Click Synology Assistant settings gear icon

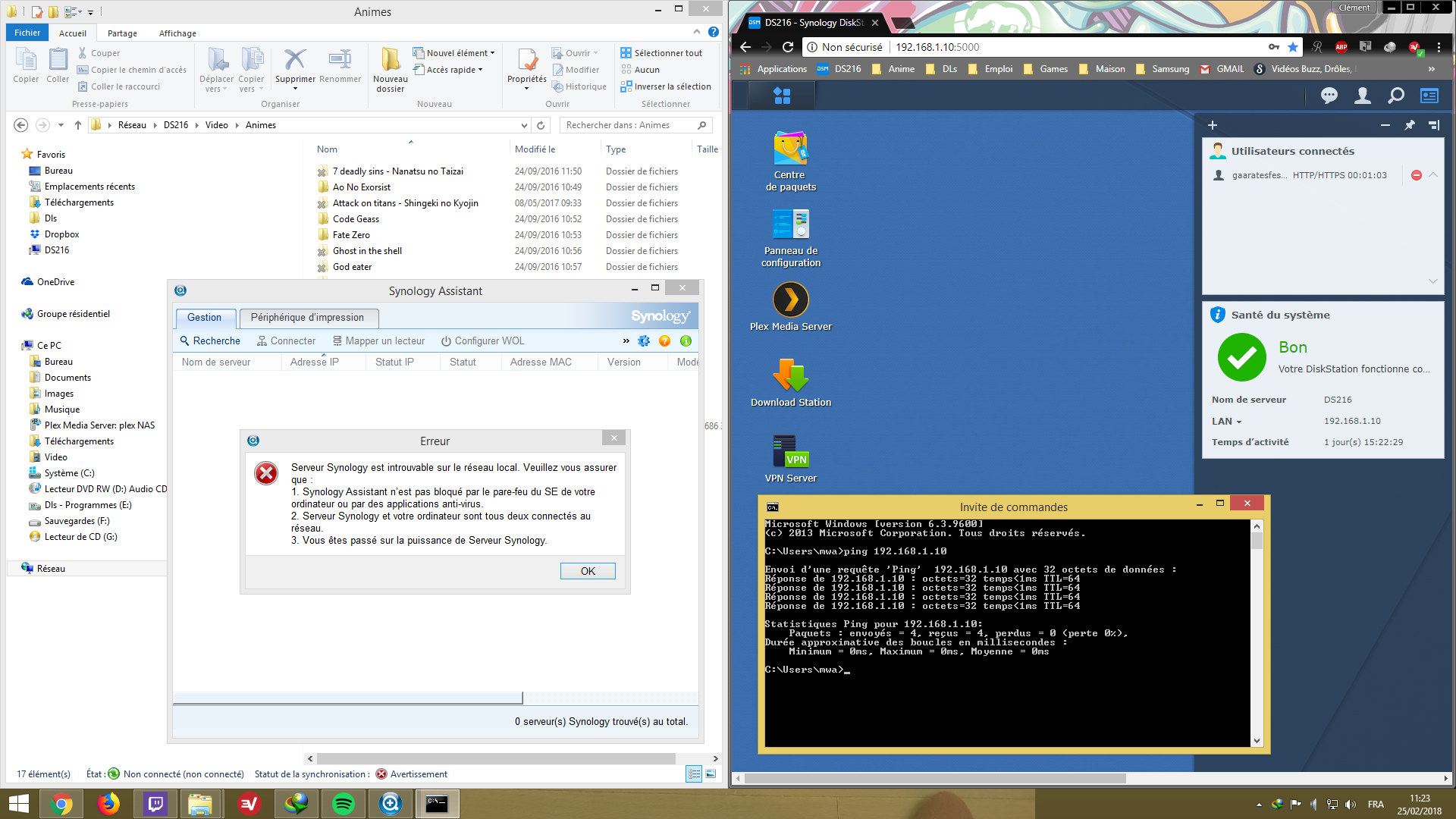coord(644,341)
